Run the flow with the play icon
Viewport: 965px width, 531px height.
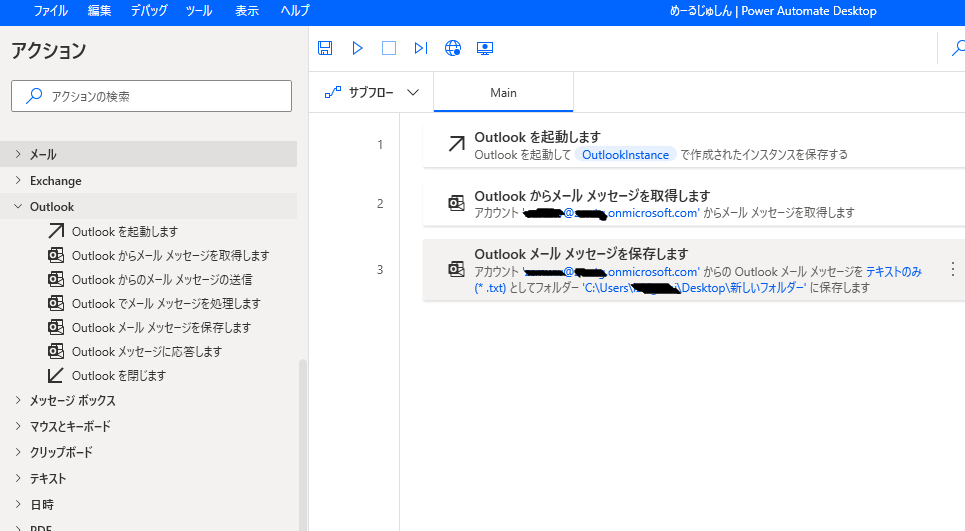[357, 48]
